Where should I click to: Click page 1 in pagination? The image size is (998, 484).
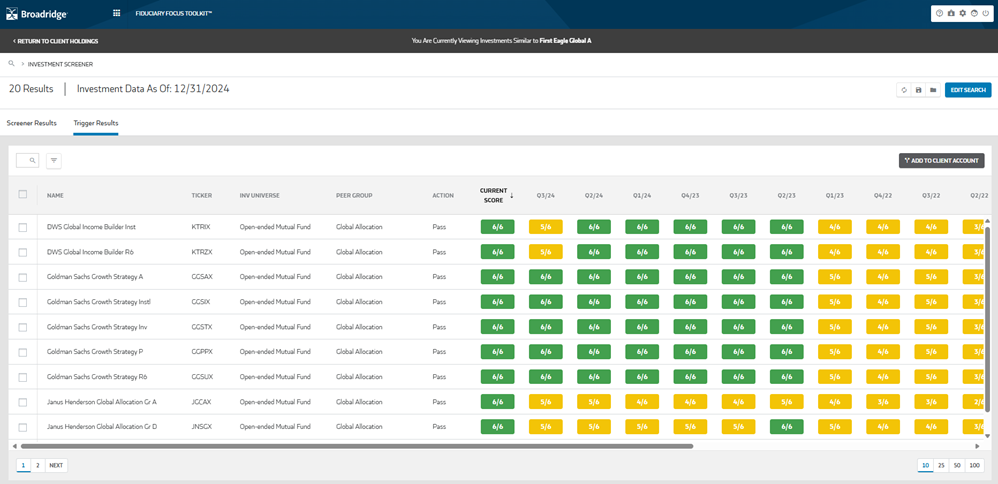tap(24, 466)
